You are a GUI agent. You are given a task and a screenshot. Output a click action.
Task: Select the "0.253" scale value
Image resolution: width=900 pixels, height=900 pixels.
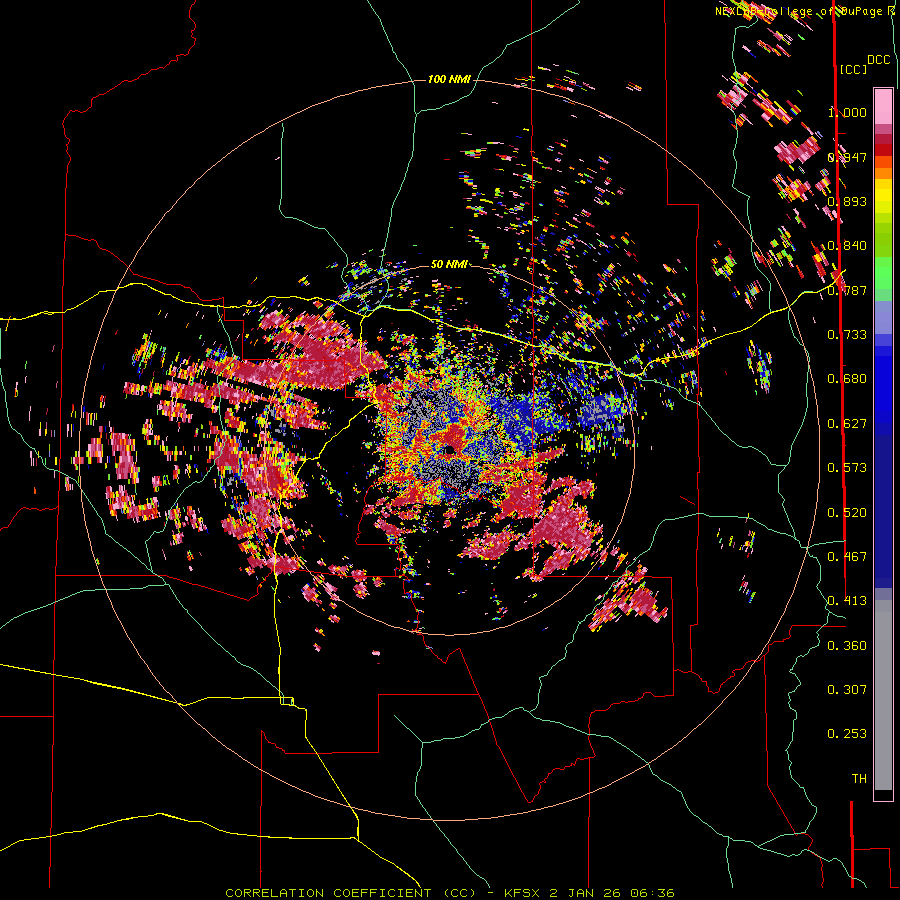point(847,734)
